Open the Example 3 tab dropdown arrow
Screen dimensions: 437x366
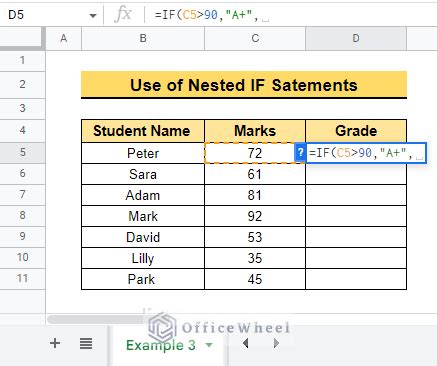coord(209,345)
